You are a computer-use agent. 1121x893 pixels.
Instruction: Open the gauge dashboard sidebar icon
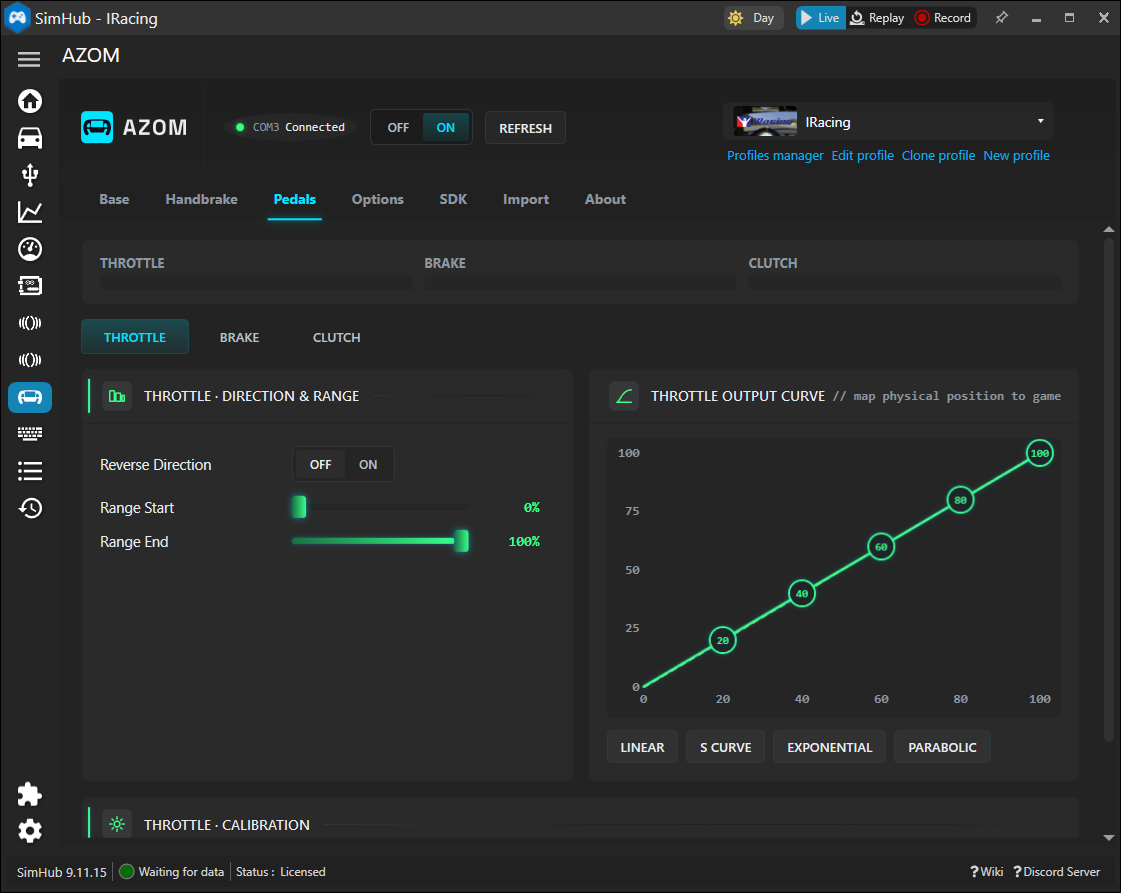(x=29, y=249)
